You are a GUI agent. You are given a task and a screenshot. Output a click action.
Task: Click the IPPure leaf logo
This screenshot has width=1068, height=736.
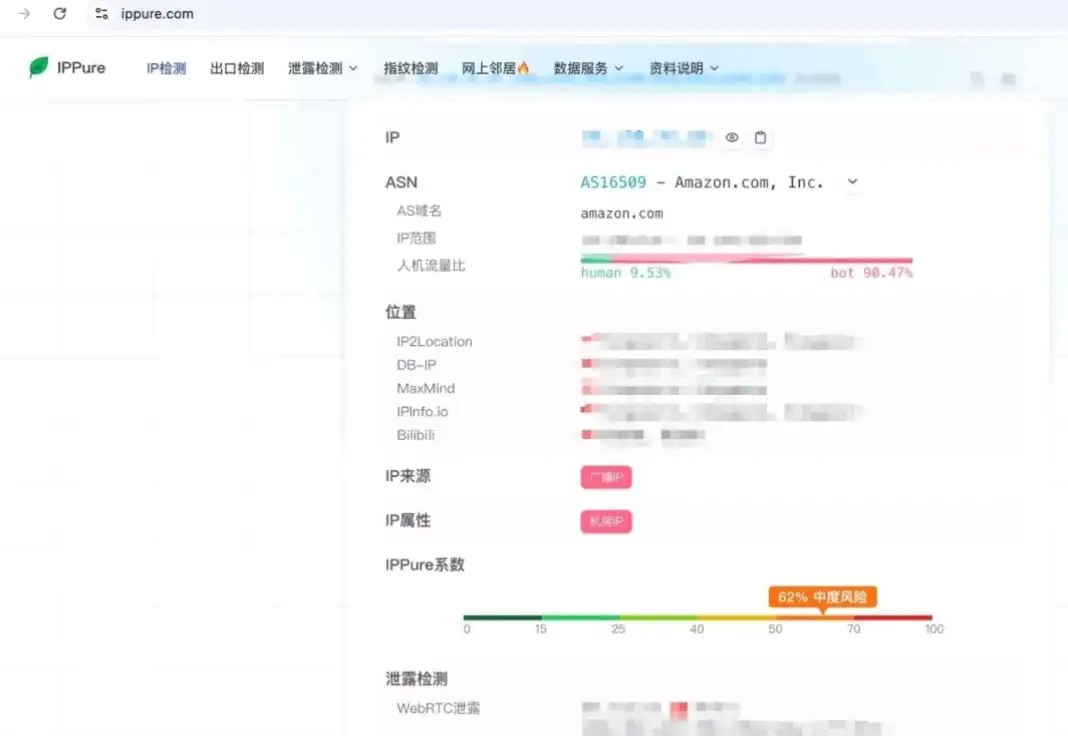coord(39,67)
